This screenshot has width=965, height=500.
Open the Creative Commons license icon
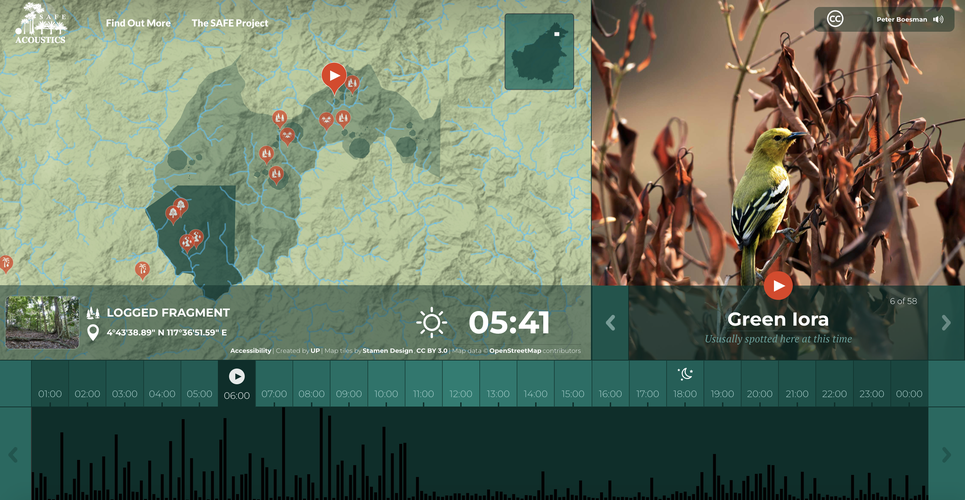pyautogui.click(x=835, y=19)
